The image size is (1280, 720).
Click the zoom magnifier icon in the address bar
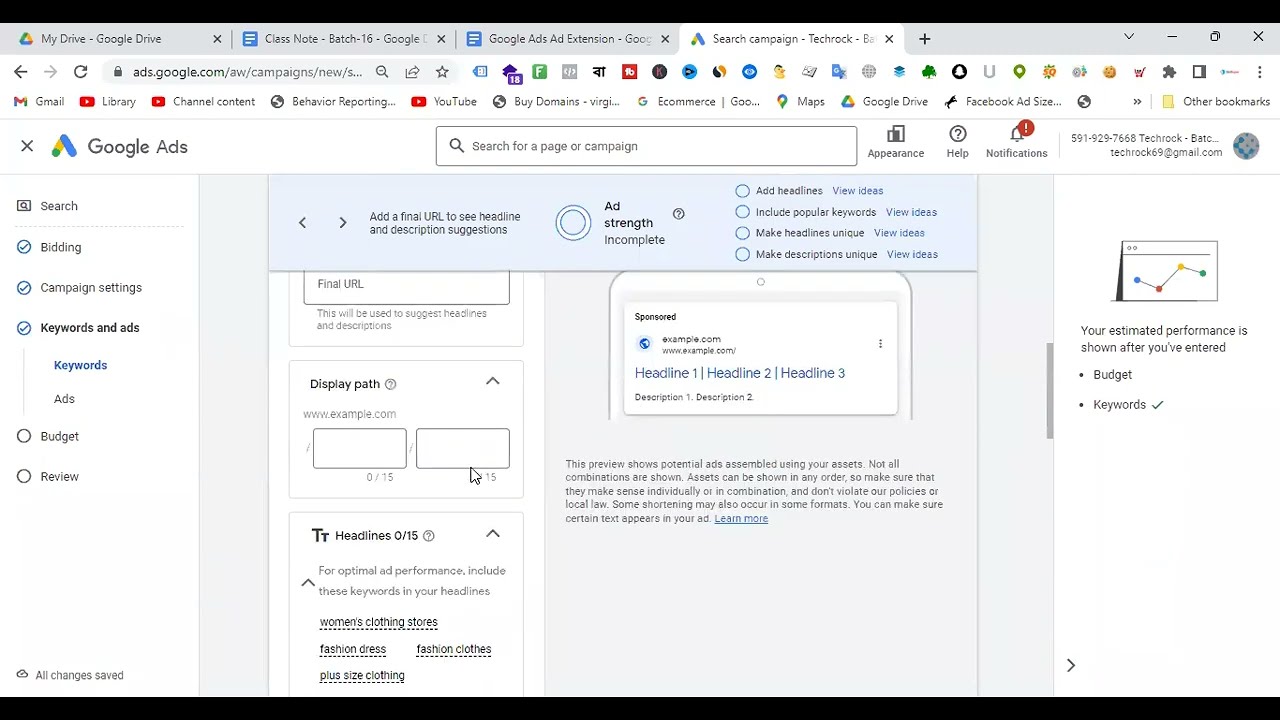382,72
